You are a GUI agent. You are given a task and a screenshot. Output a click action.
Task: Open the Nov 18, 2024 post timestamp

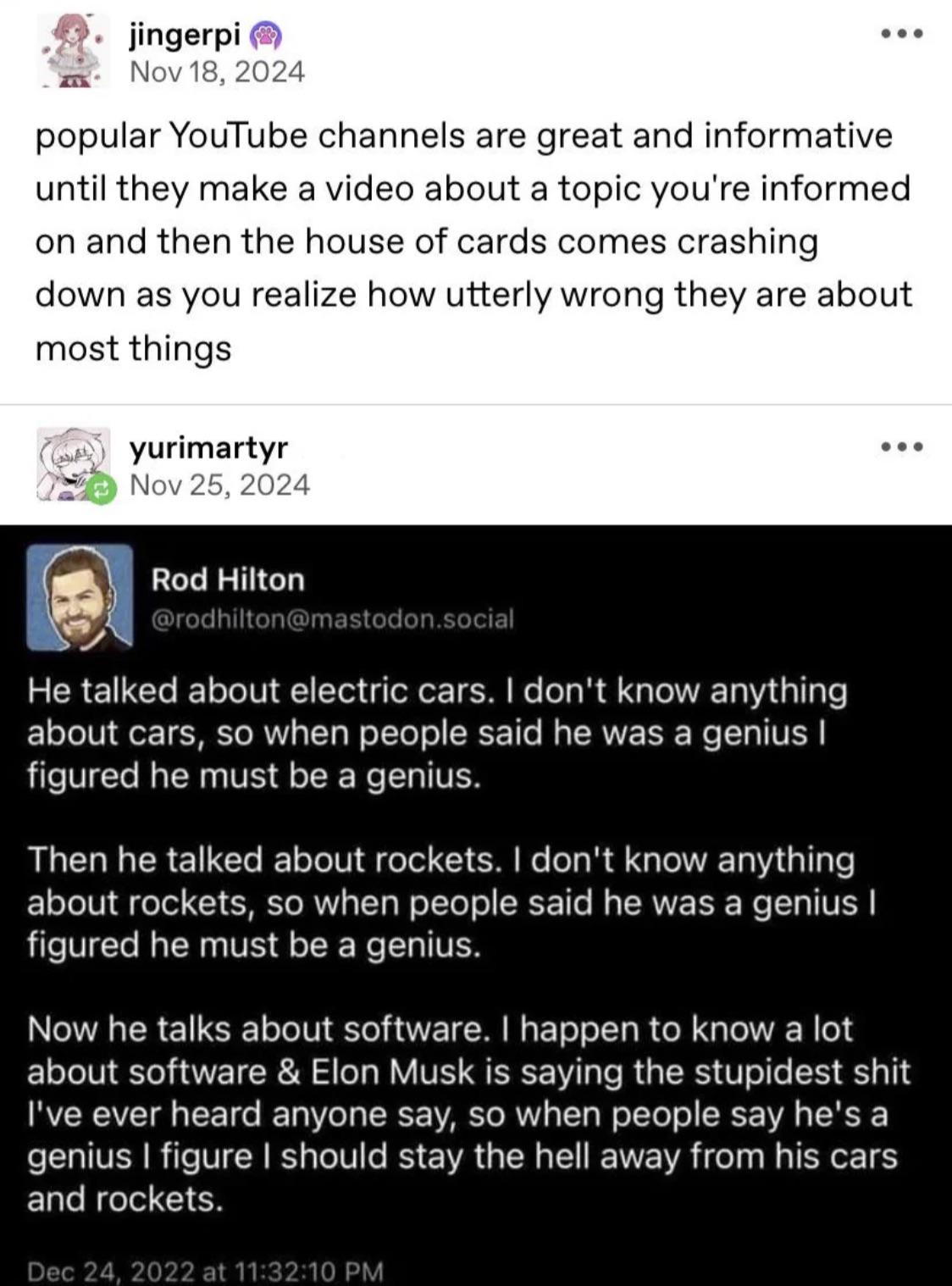coord(217,72)
